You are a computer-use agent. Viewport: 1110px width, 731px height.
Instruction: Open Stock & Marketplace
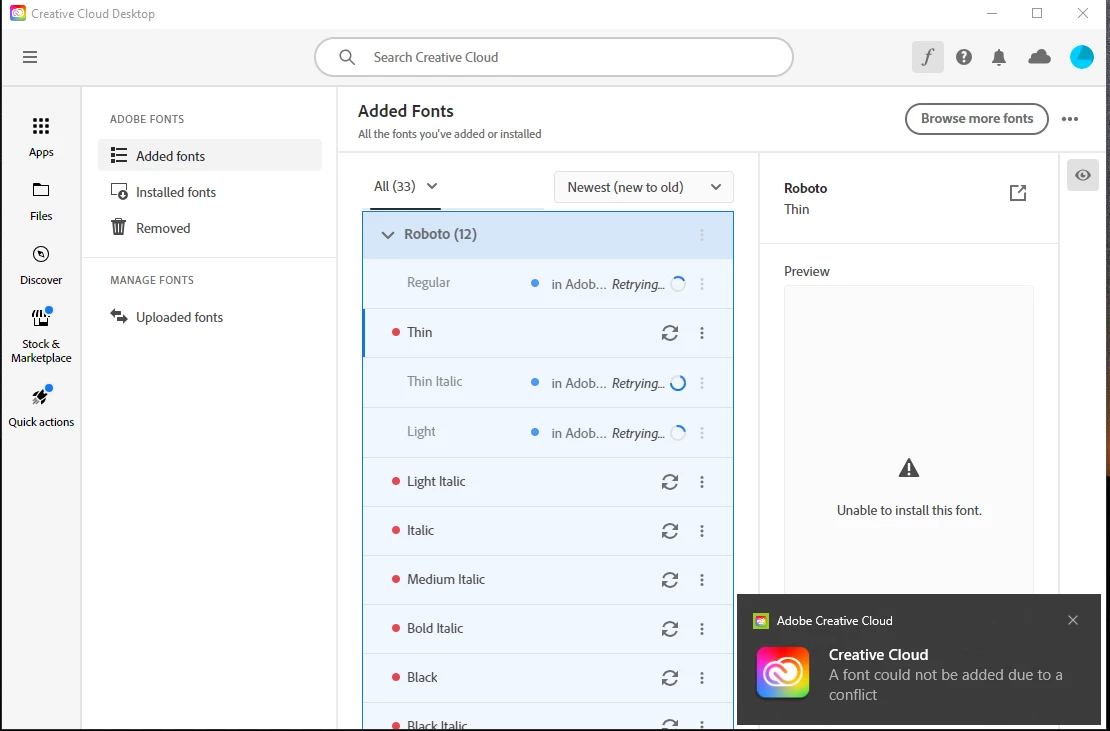tap(41, 335)
